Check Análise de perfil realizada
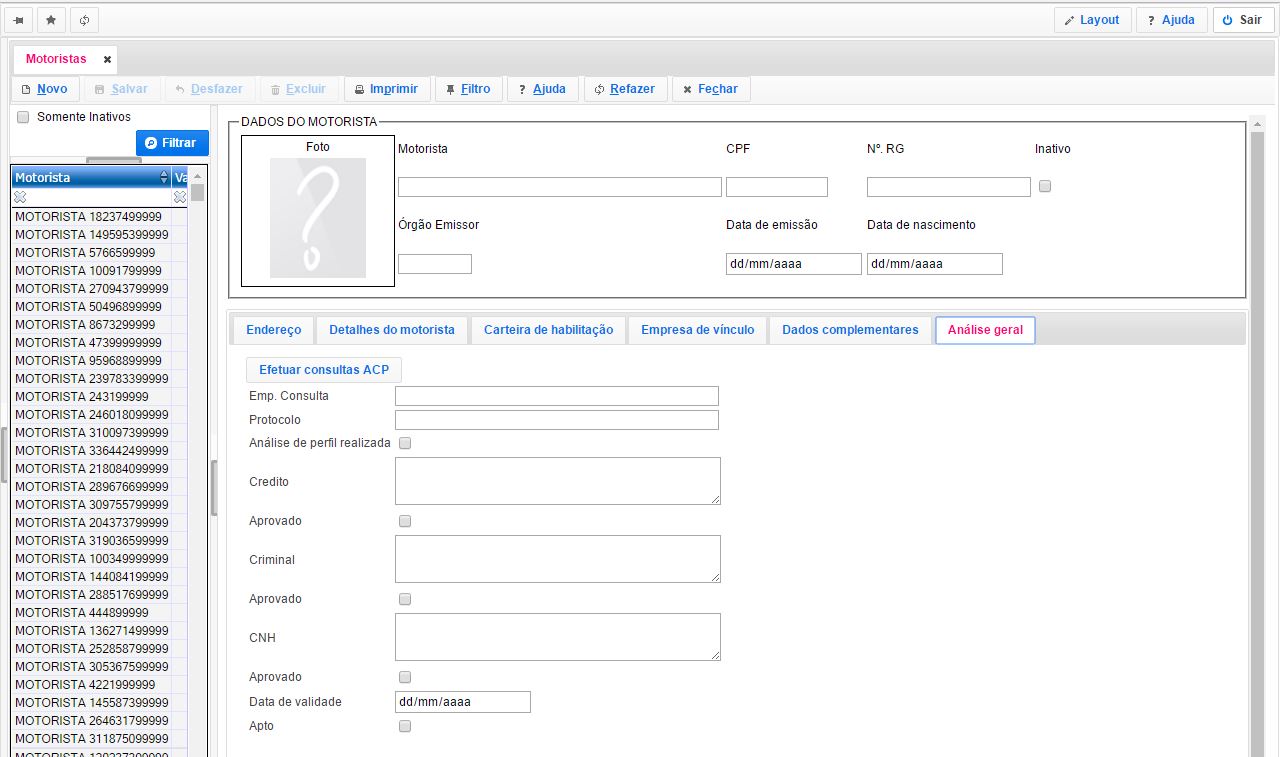 (405, 443)
